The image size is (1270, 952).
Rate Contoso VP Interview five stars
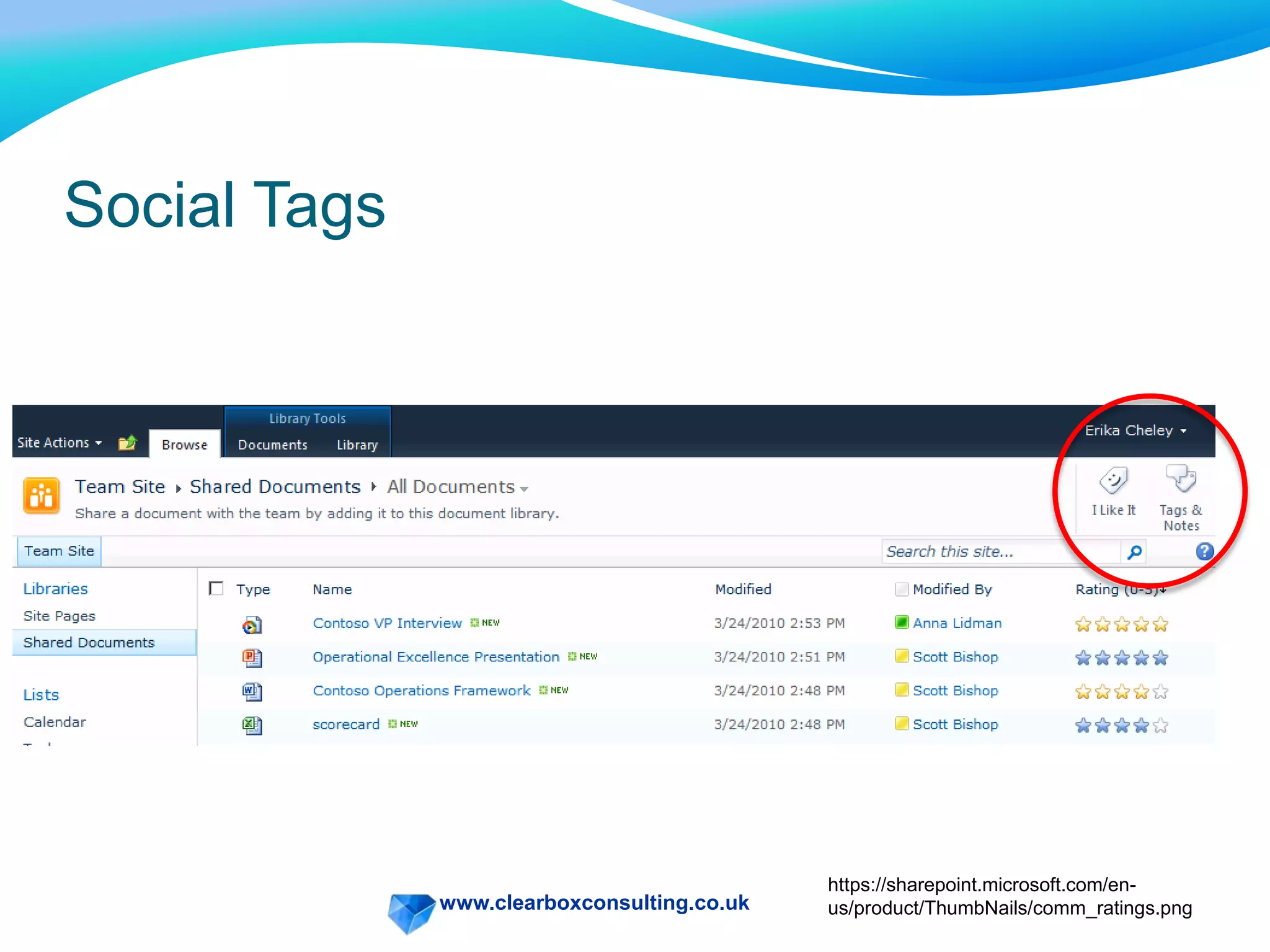point(1161,624)
